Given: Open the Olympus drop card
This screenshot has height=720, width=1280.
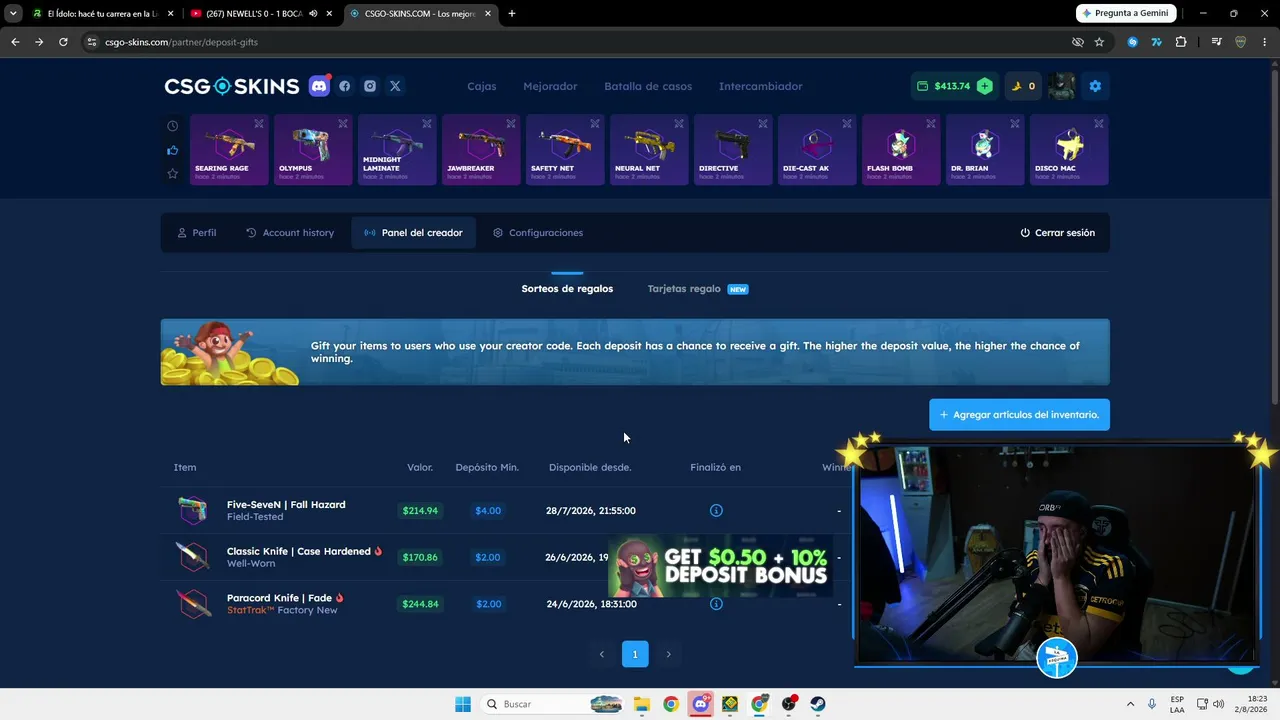Looking at the screenshot, I should click(x=313, y=150).
